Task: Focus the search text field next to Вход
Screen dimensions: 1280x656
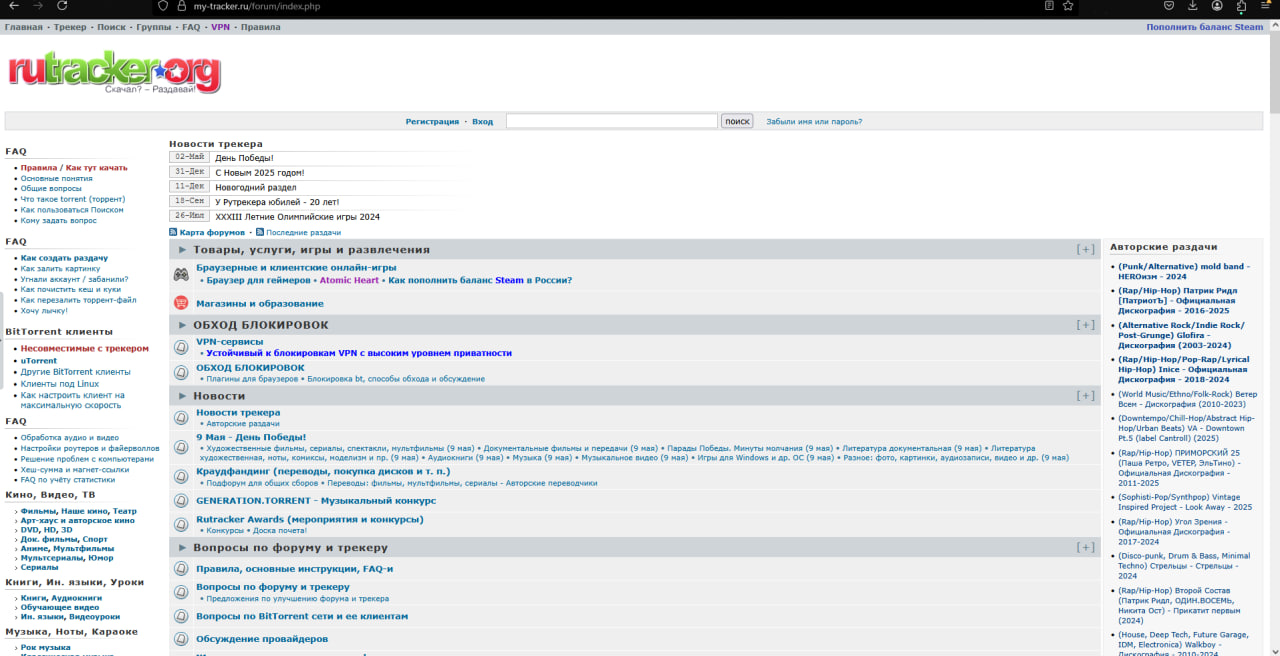Action: pos(611,121)
